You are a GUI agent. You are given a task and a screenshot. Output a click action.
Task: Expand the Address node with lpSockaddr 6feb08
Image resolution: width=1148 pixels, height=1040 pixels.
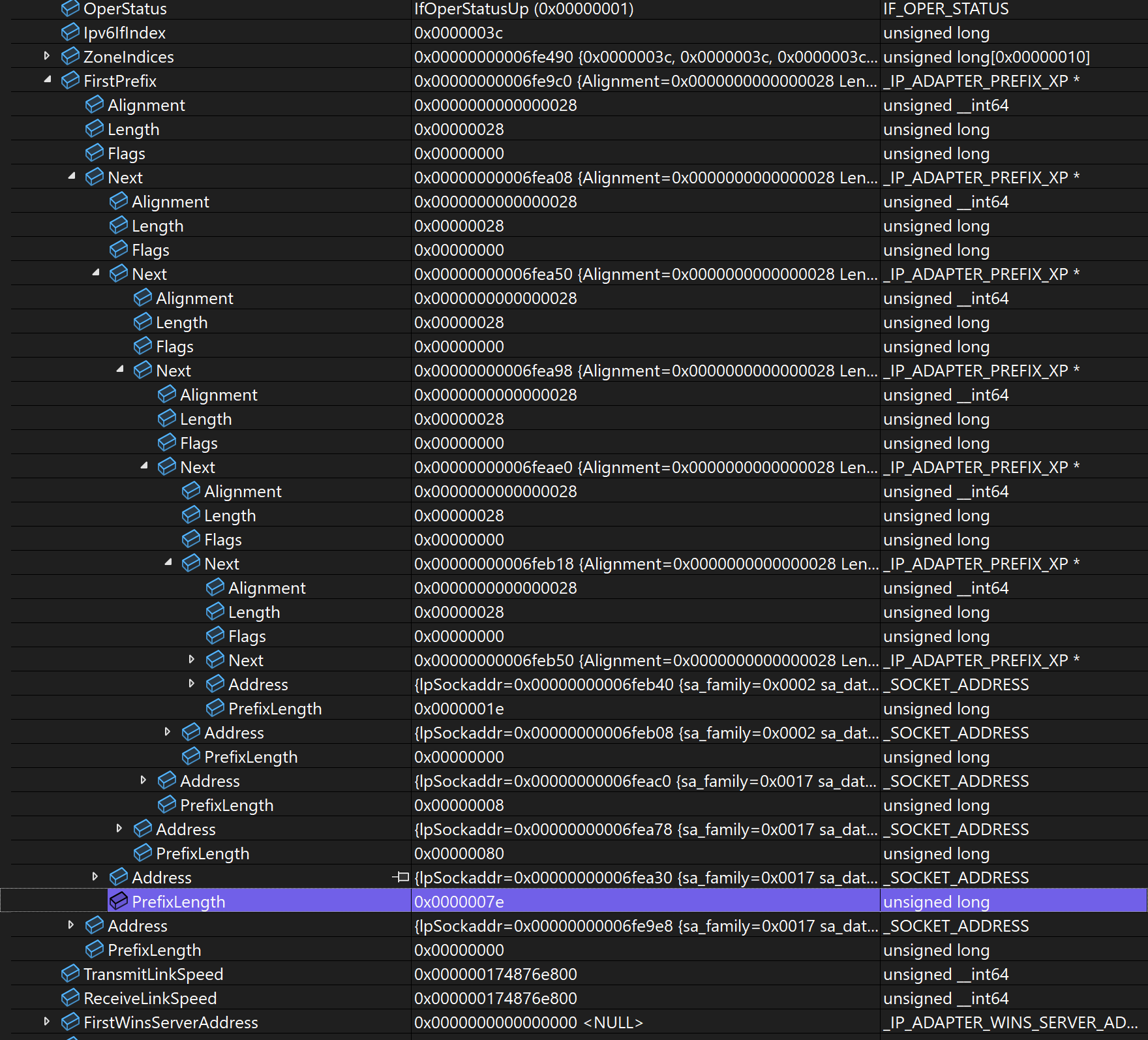pyautogui.click(x=167, y=732)
